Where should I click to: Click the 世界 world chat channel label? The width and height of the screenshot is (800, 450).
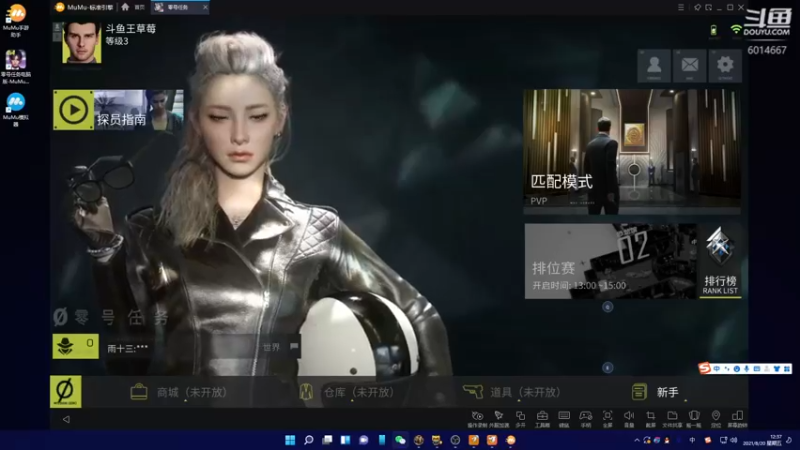pos(271,347)
